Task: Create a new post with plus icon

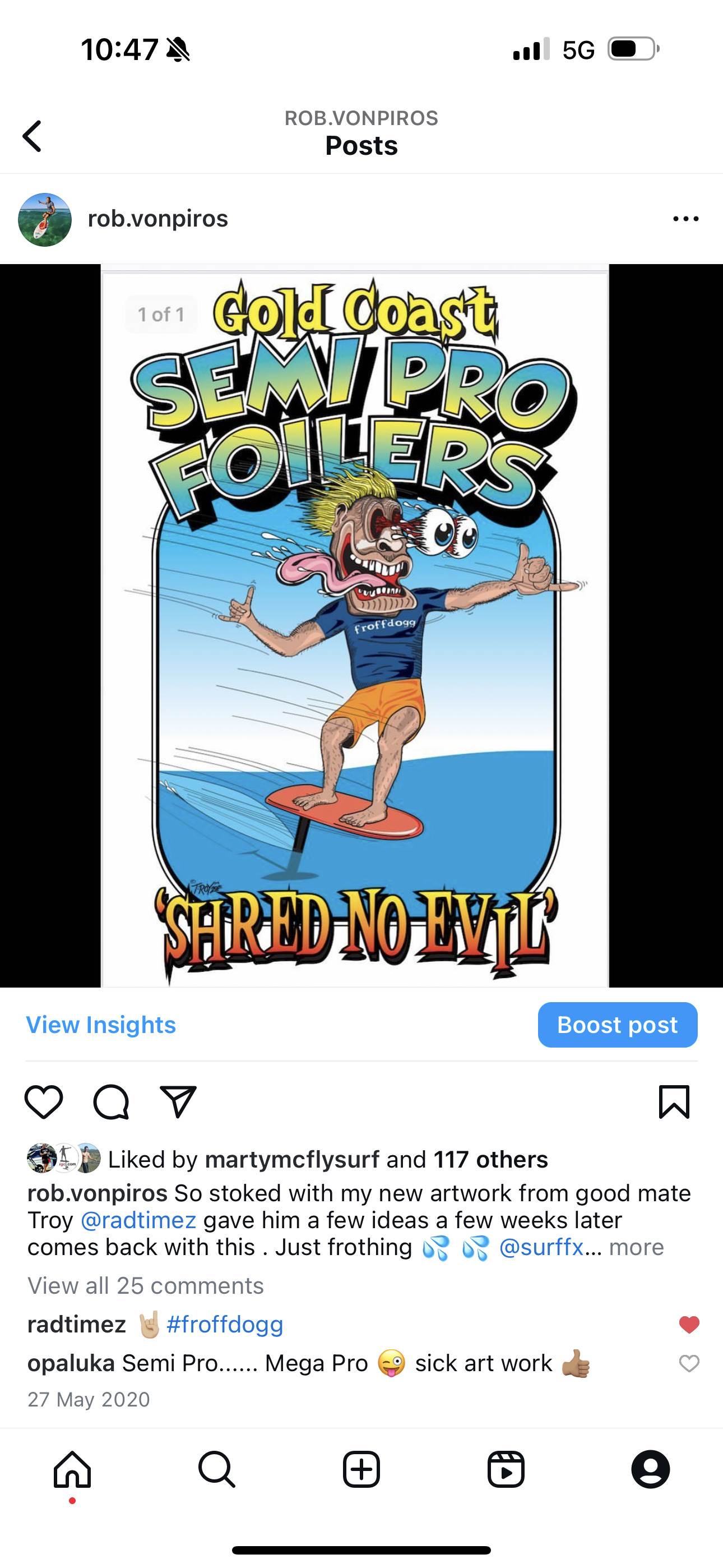Action: click(x=361, y=1469)
